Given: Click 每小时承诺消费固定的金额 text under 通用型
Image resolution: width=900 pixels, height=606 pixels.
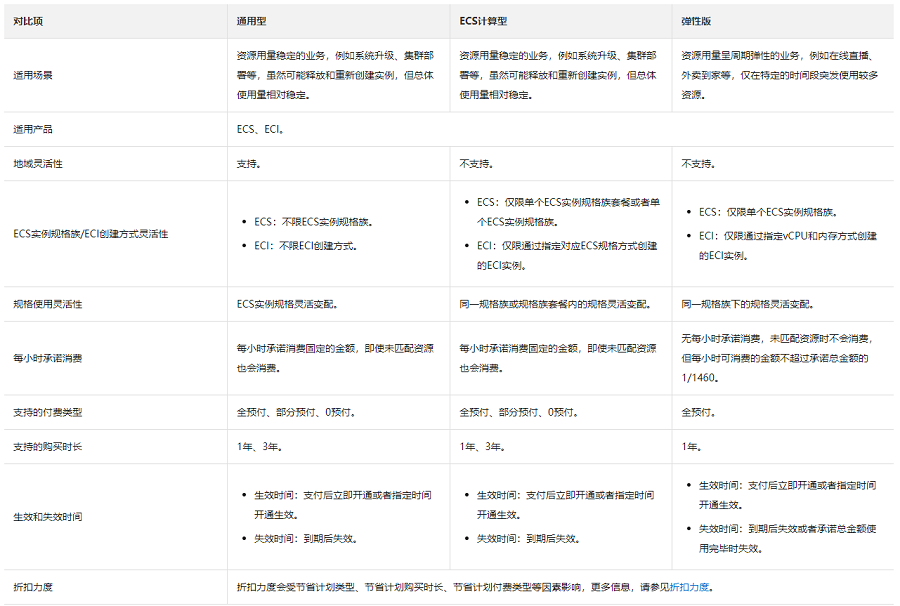Looking at the screenshot, I should 335,358.
